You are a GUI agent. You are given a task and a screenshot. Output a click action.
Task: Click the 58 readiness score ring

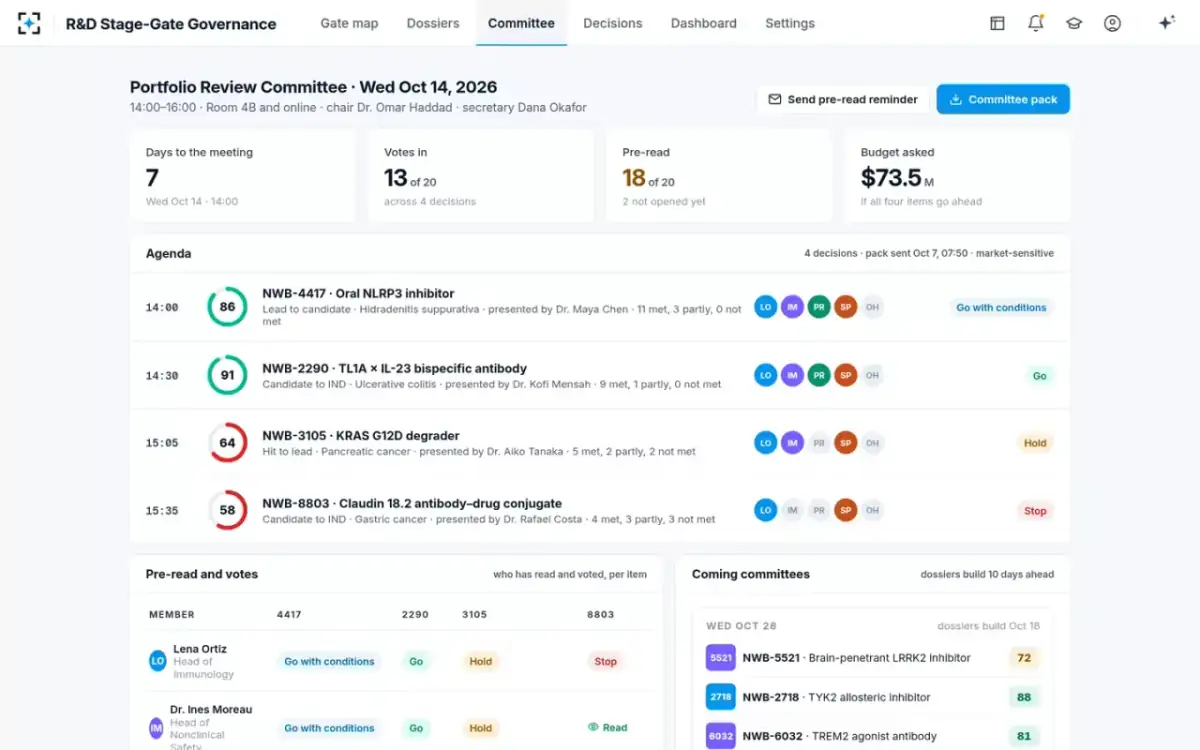click(227, 510)
